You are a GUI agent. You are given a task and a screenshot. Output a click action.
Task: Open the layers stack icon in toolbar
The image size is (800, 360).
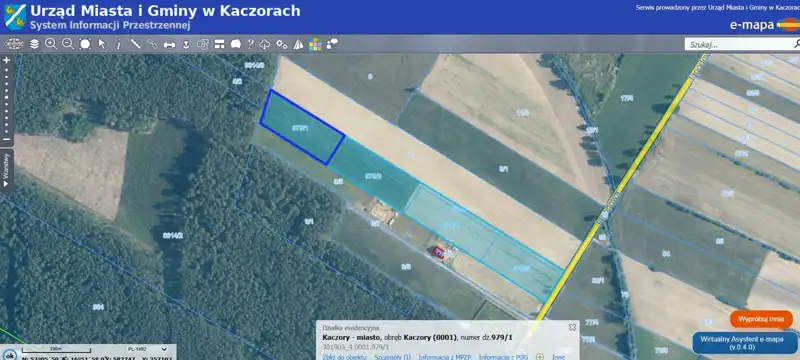pos(34,44)
